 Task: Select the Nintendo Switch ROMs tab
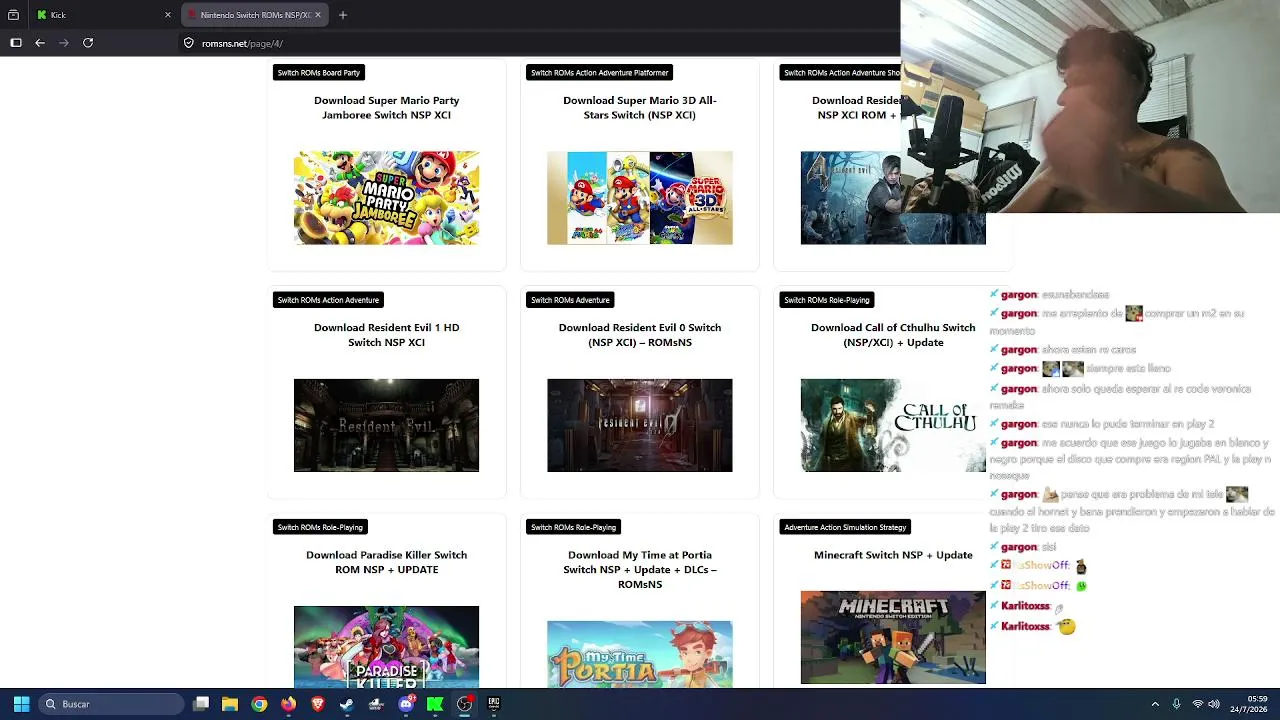pos(256,15)
